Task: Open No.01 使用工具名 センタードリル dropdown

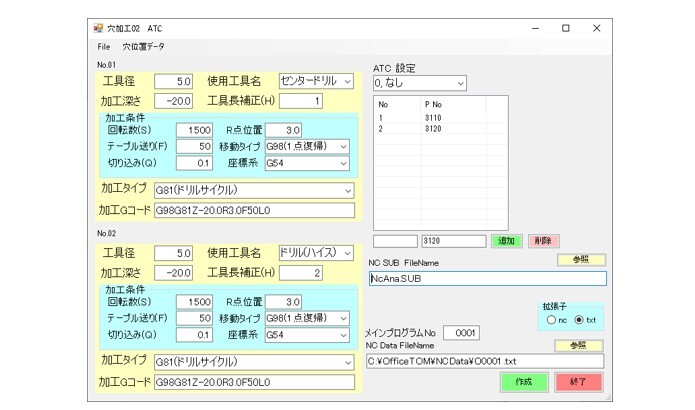Action: coord(347,81)
